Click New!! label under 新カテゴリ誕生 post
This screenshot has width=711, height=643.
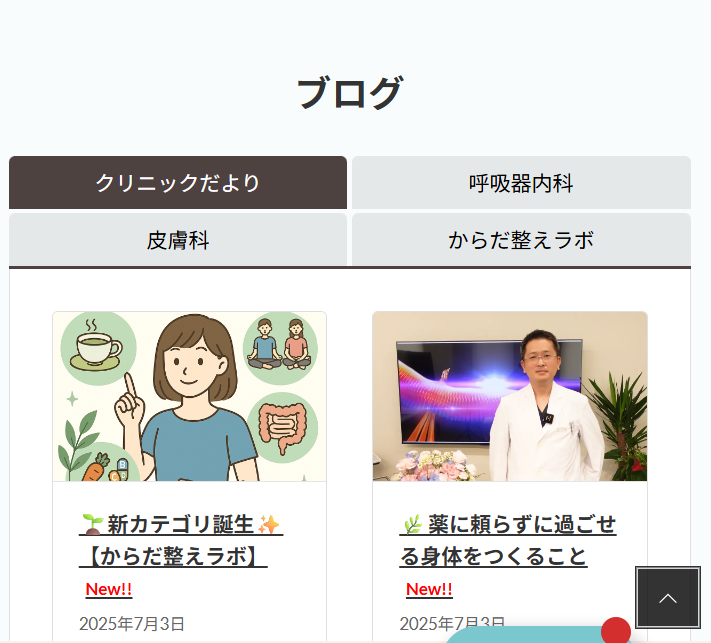(109, 589)
